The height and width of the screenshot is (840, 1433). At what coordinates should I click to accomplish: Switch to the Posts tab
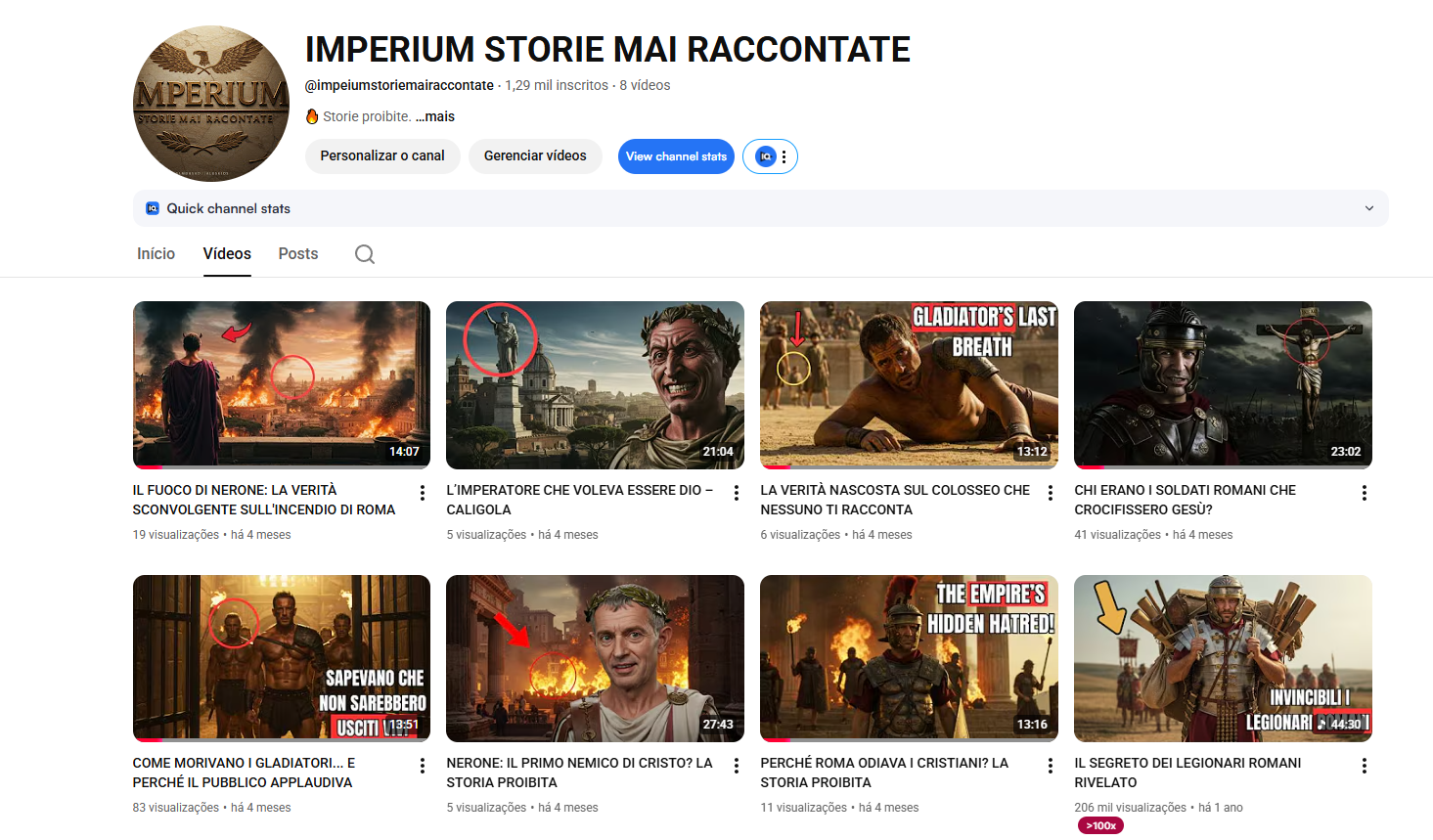coord(298,253)
